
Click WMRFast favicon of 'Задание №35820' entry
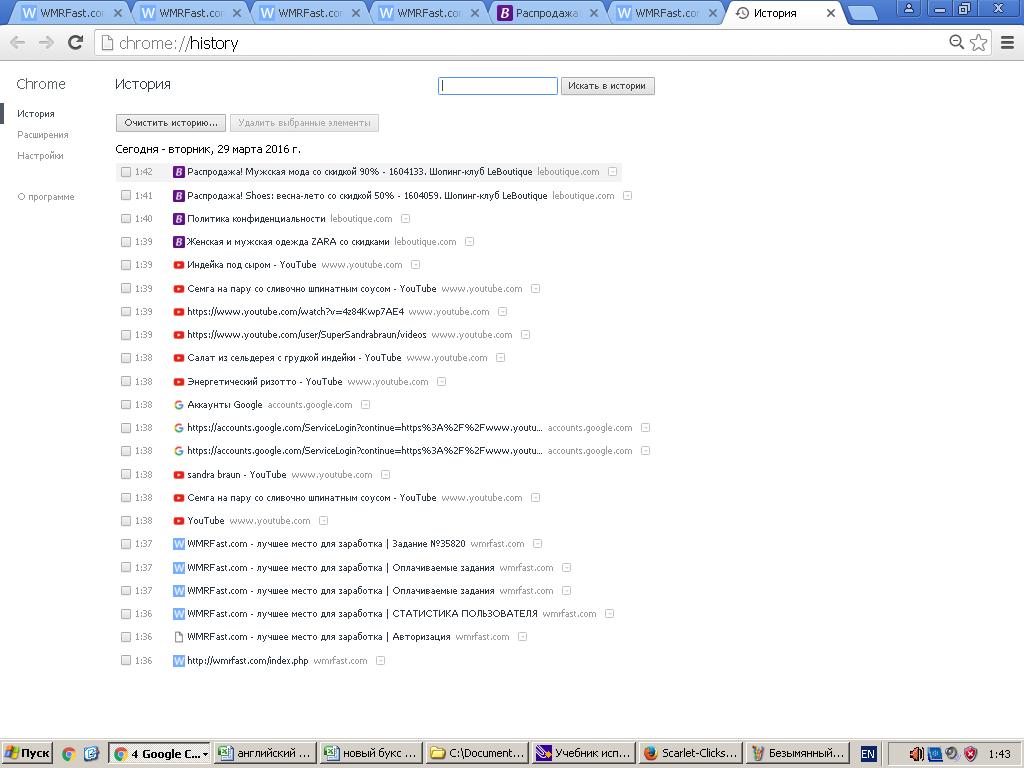click(x=178, y=544)
